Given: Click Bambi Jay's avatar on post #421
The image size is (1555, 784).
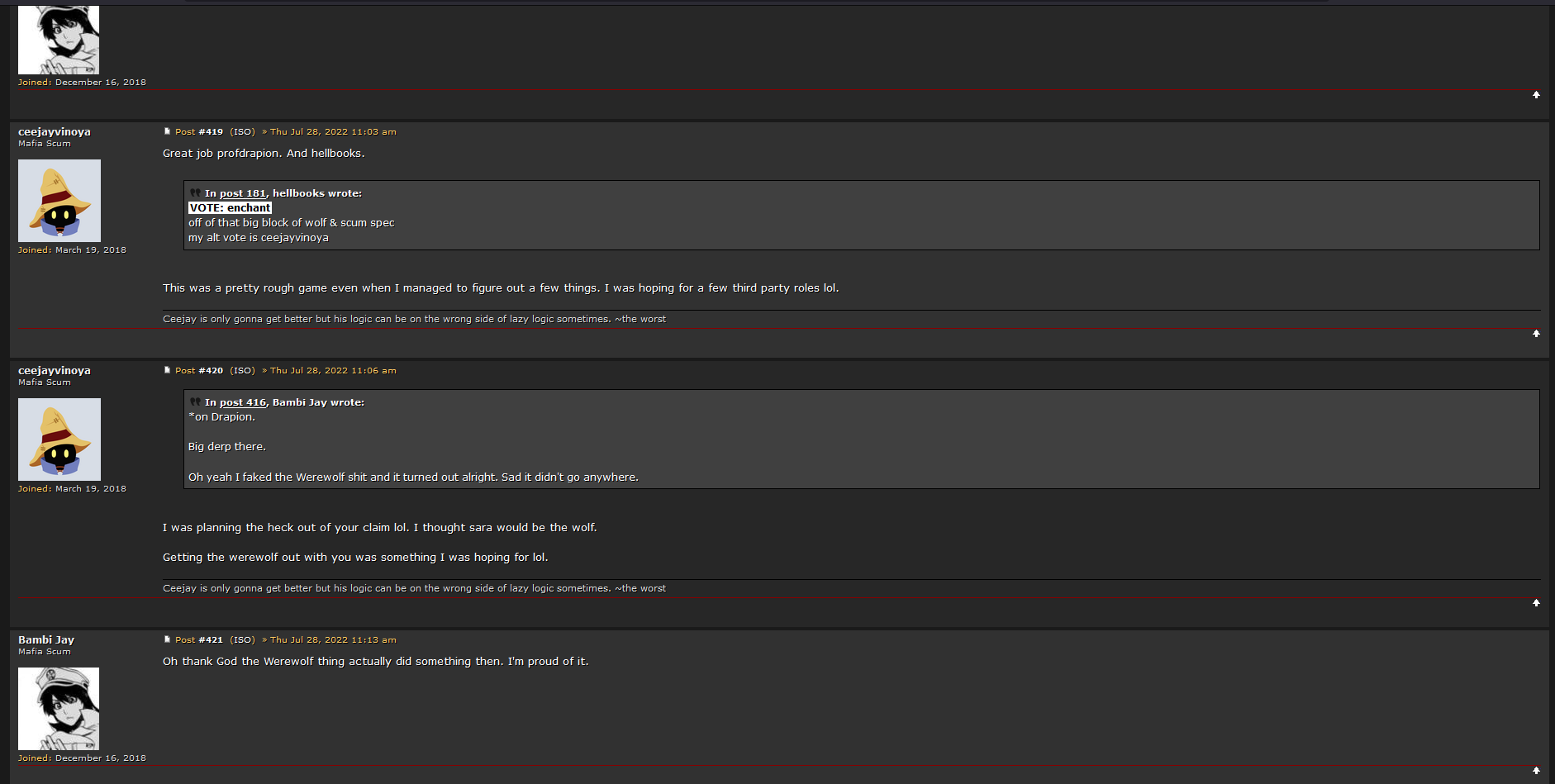Looking at the screenshot, I should point(59,709).
